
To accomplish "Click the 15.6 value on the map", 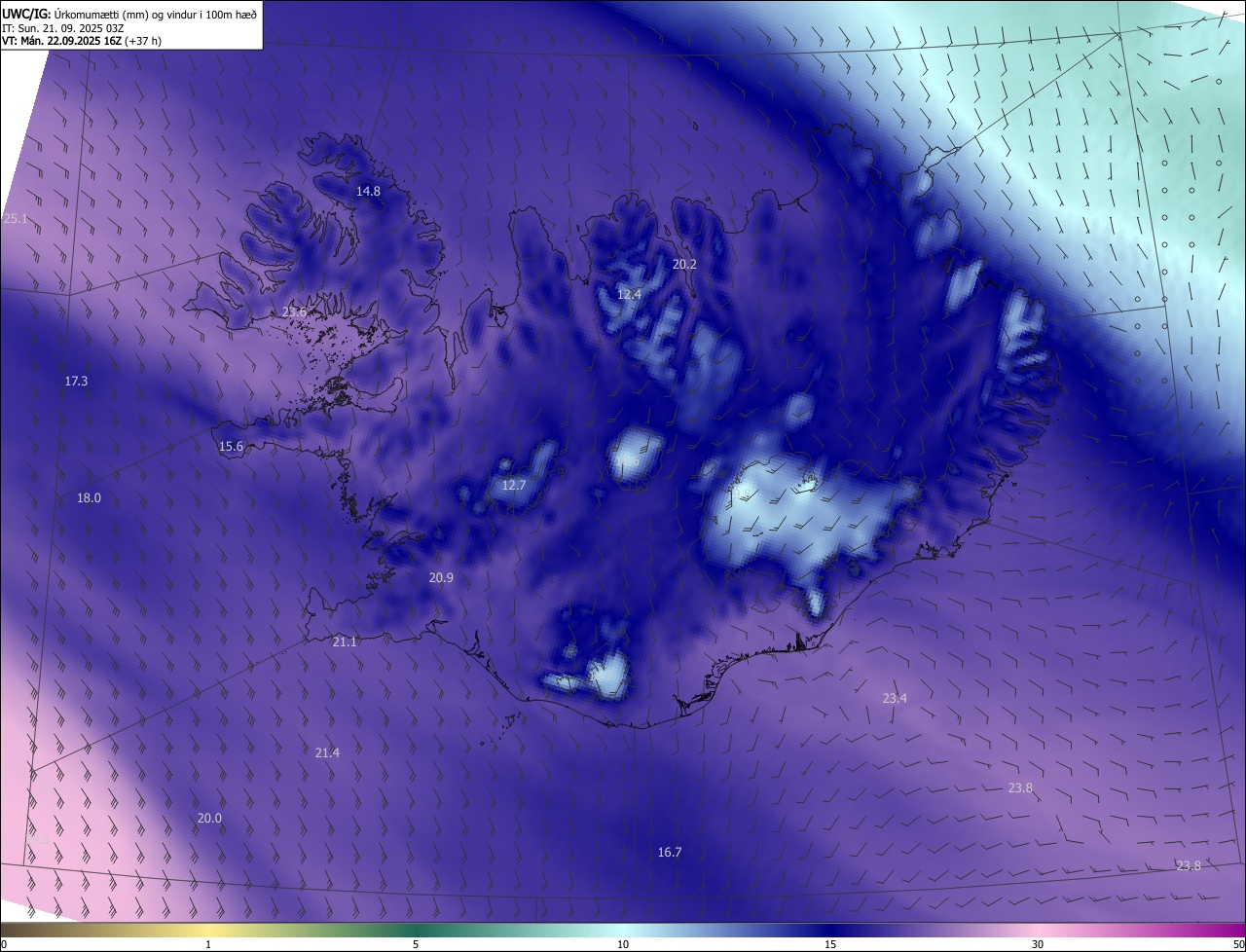I will tap(231, 446).
